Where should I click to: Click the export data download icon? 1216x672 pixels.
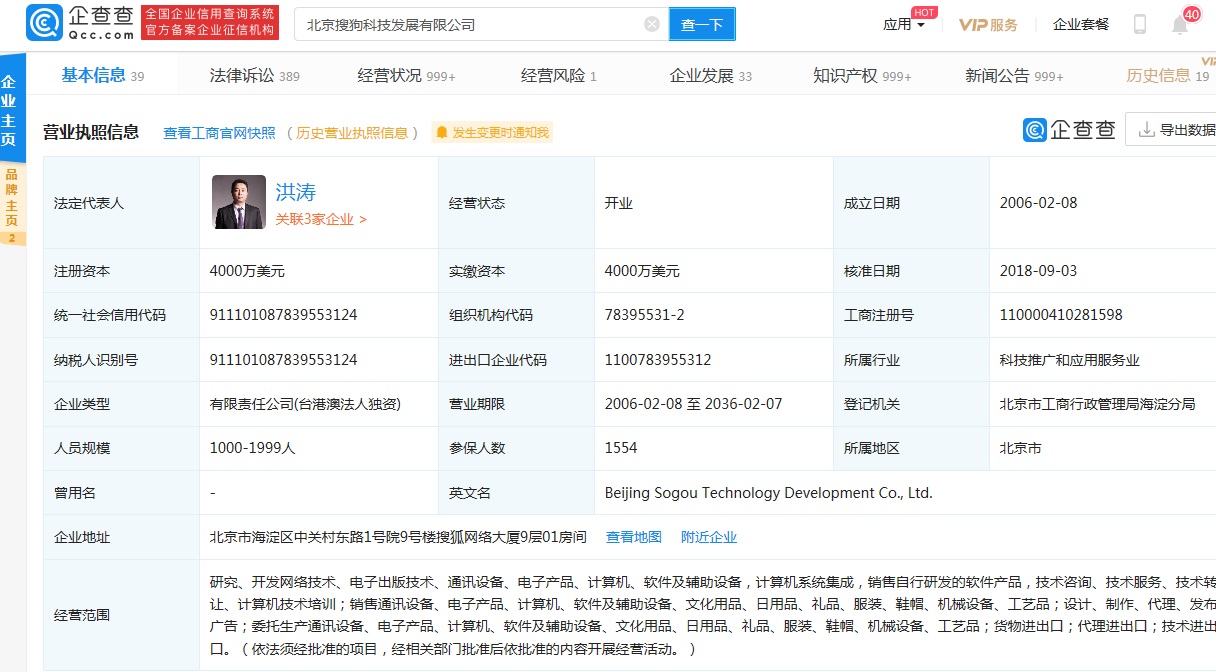pyautogui.click(x=1145, y=130)
